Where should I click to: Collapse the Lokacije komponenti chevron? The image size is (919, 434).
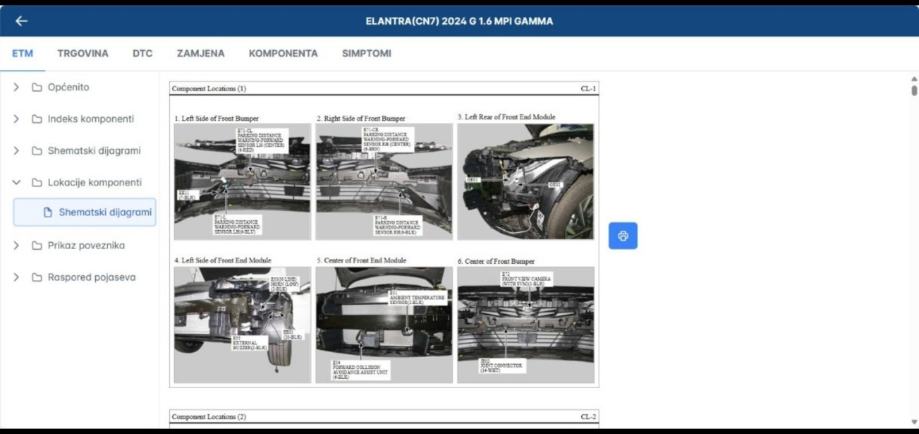tap(16, 182)
